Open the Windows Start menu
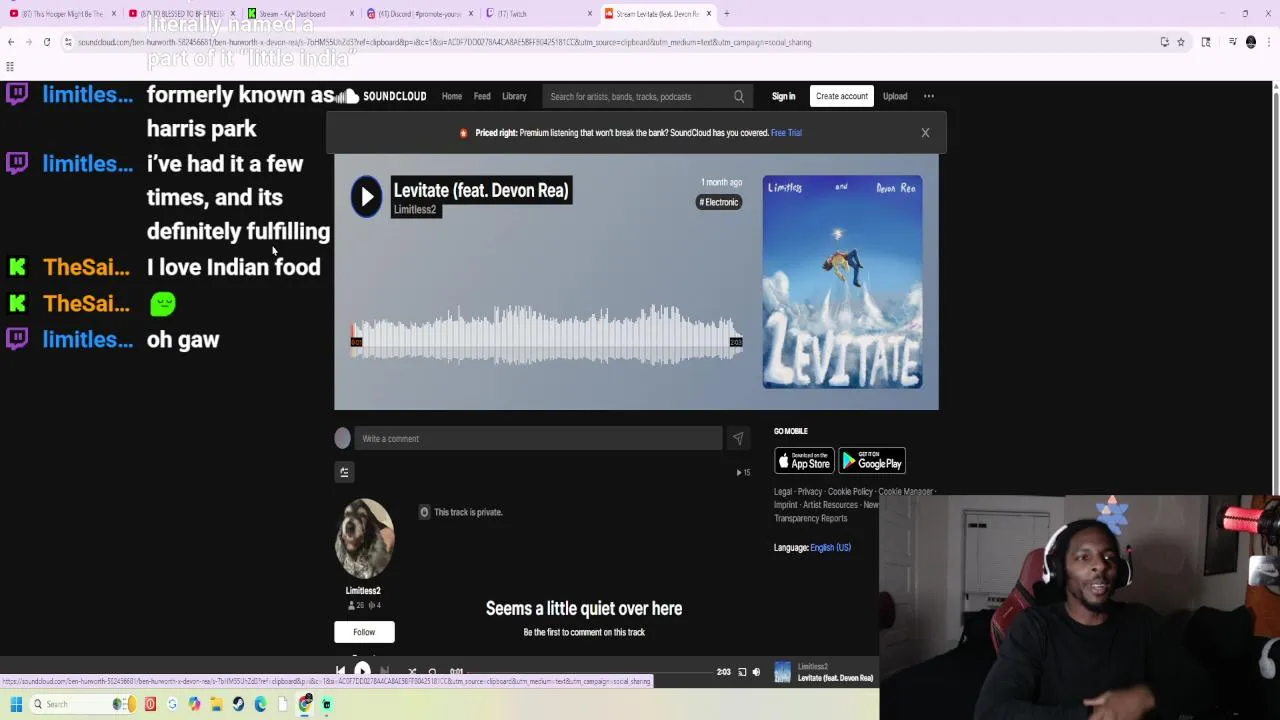This screenshot has width=1280, height=720. [15, 704]
